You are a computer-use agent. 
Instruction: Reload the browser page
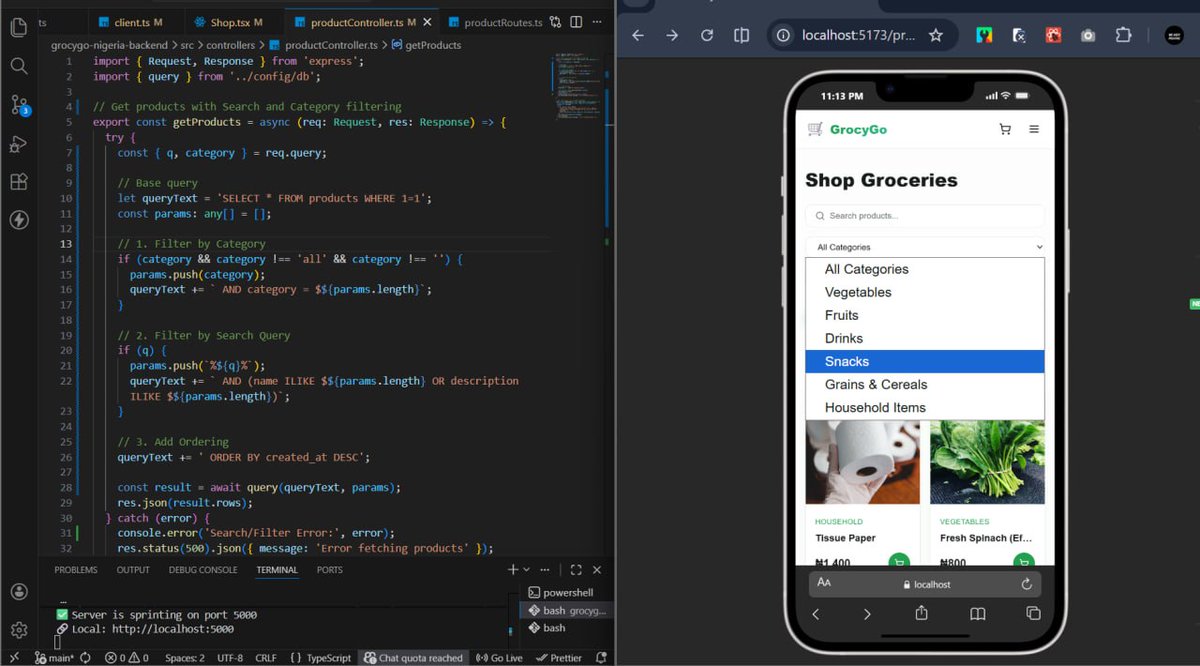tap(707, 35)
